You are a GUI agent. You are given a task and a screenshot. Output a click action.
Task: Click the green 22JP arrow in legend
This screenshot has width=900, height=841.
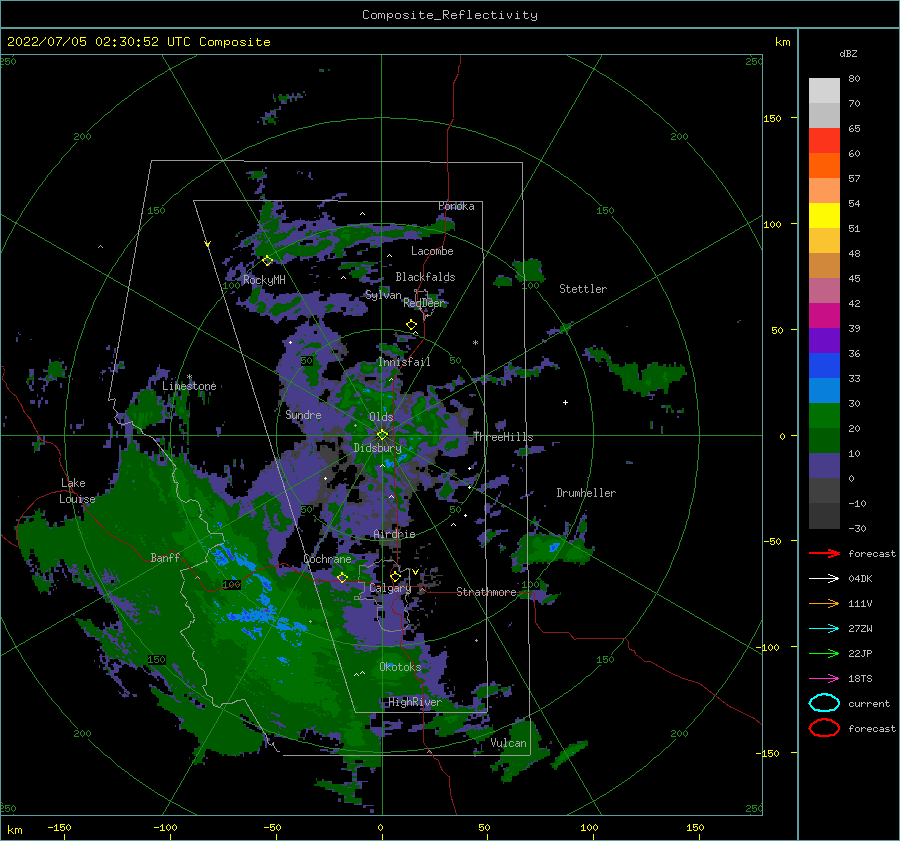[824, 653]
